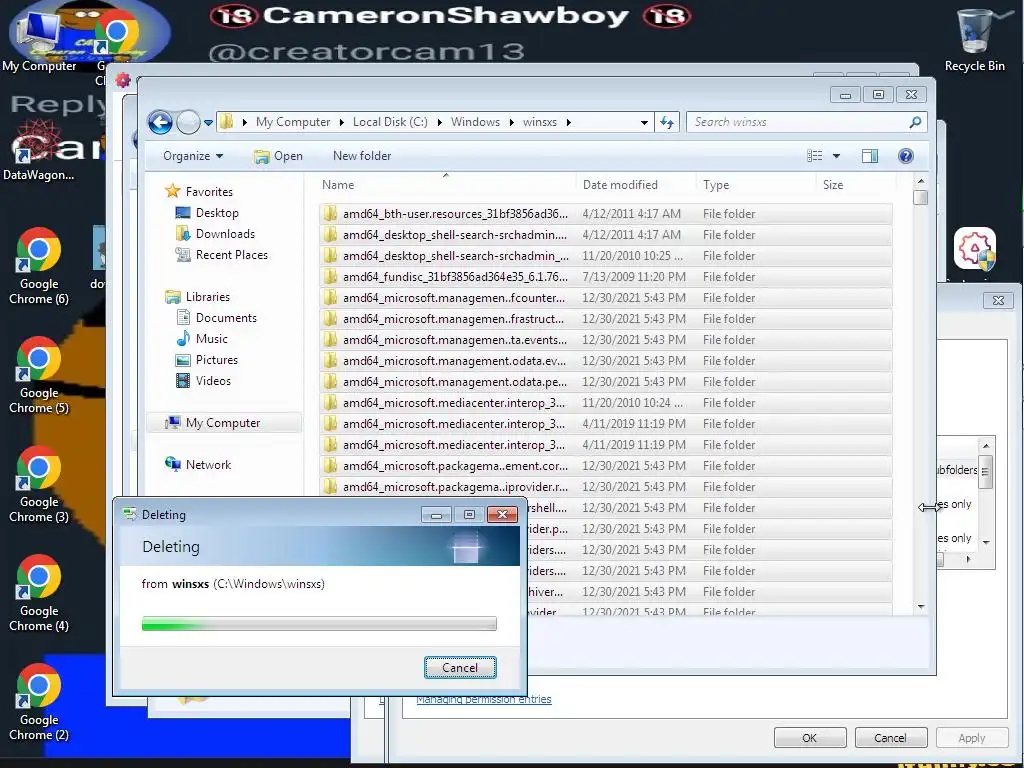Screen dimensions: 1024x768
Task: Open the view options dropdown arrow
Action: pos(837,156)
